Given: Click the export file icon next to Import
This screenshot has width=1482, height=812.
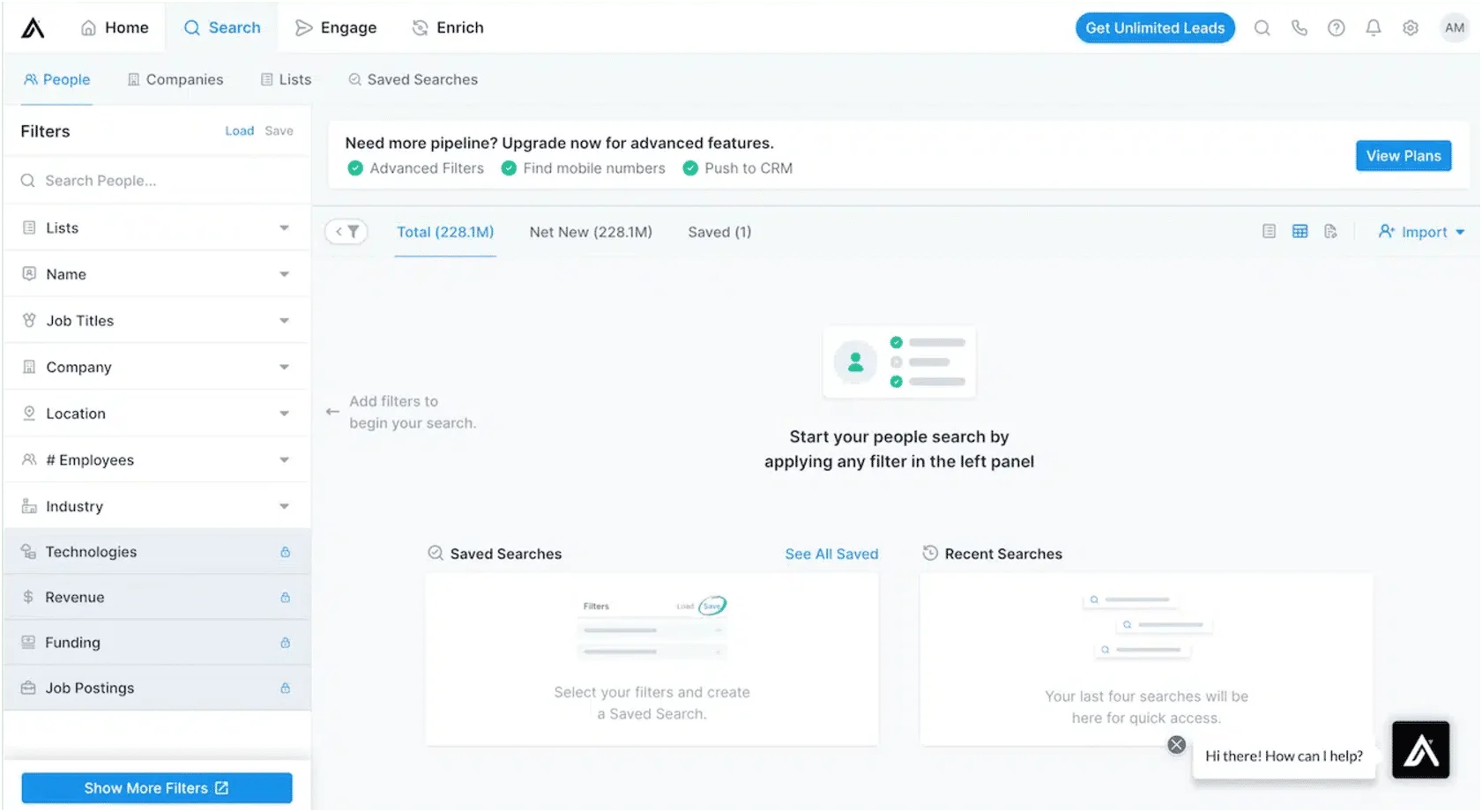Looking at the screenshot, I should click(1330, 231).
